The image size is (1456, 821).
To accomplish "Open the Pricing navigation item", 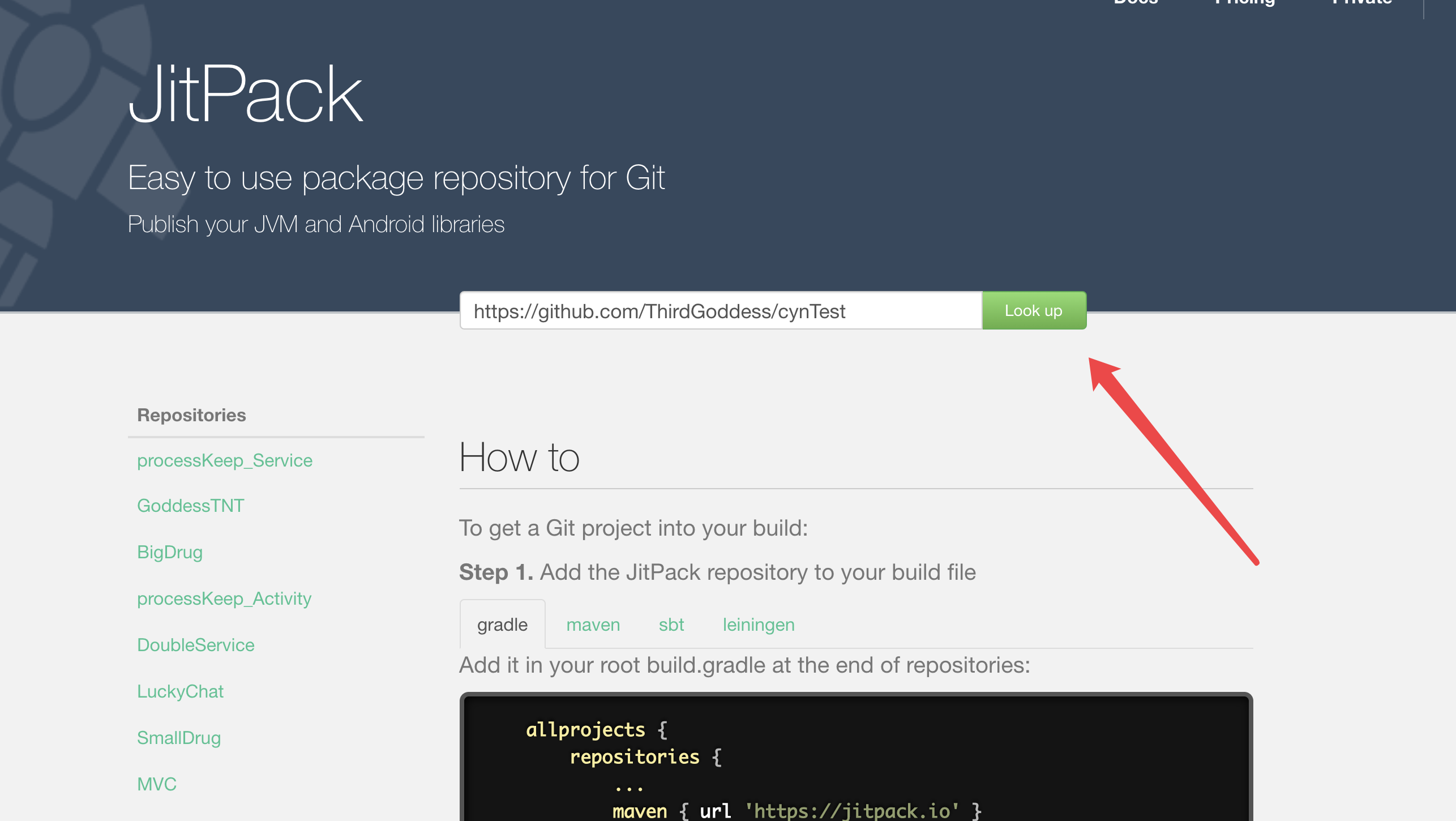I will pyautogui.click(x=1244, y=3).
